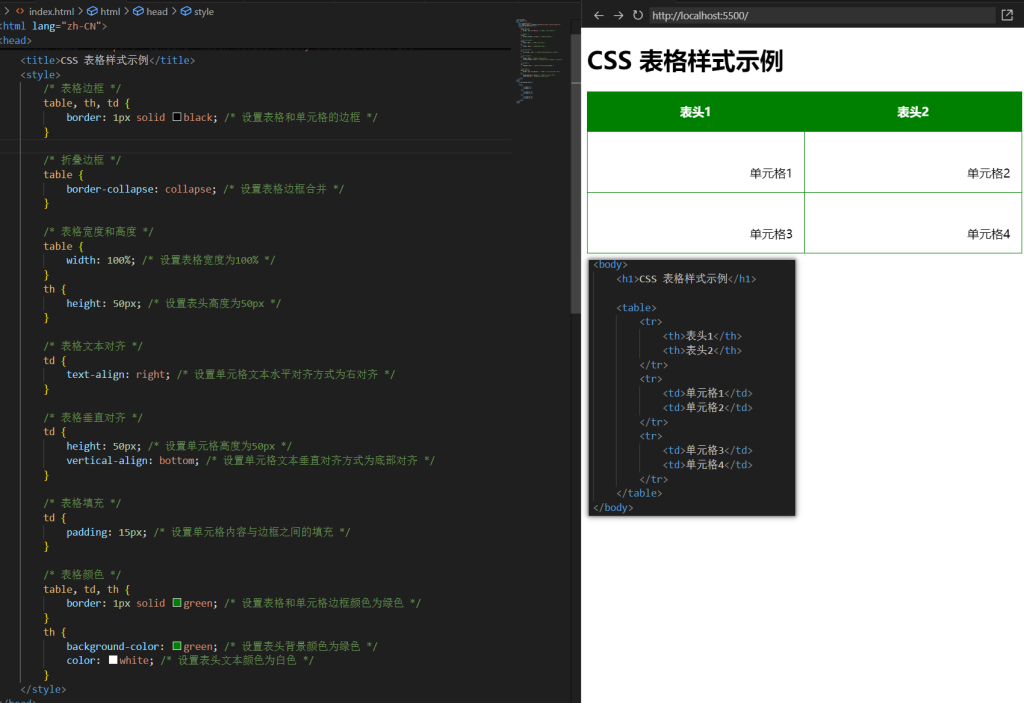Click green swatch next to background-color
This screenshot has height=703, width=1024.
click(177, 647)
